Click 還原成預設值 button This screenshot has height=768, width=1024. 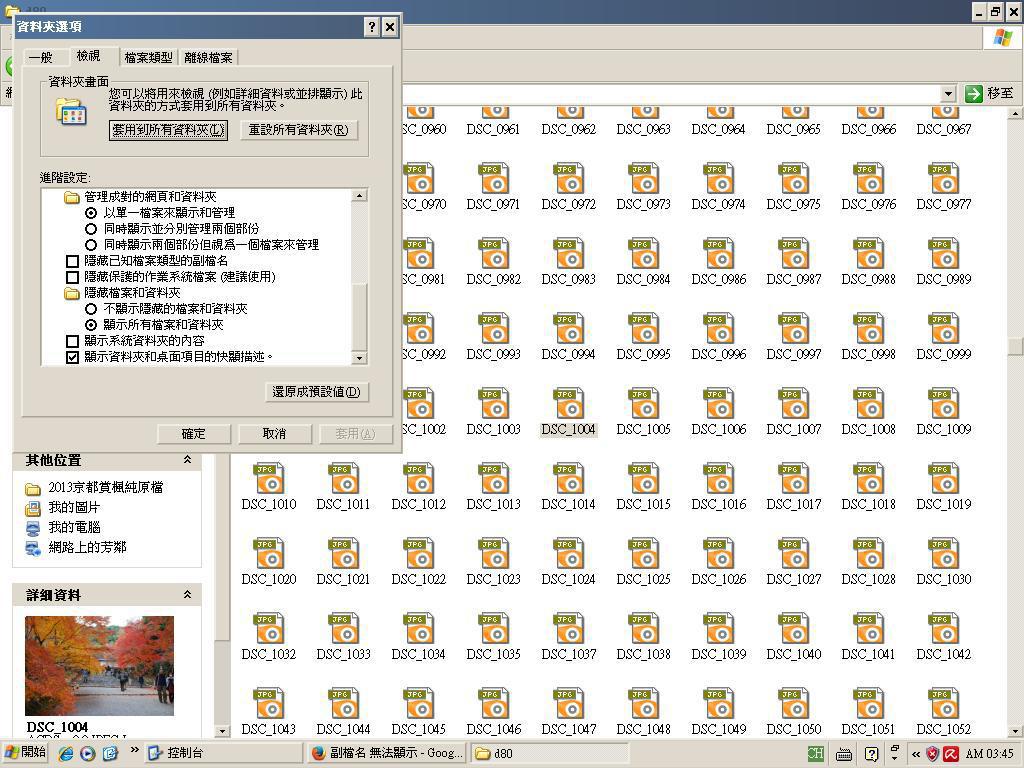click(x=317, y=392)
